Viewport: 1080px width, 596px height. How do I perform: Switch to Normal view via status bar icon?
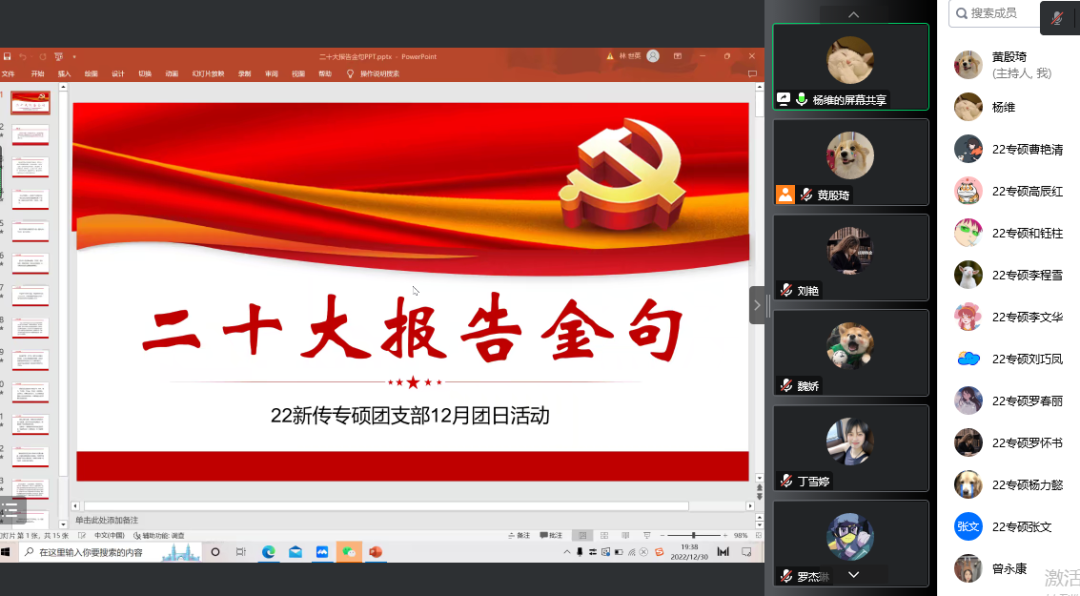pos(583,535)
